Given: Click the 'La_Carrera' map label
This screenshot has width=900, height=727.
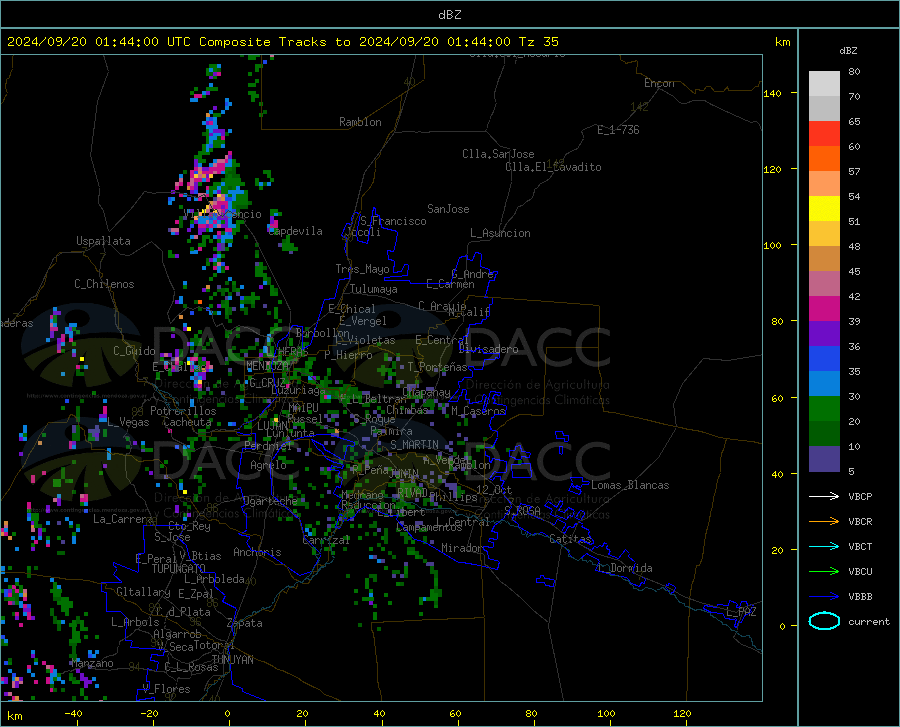Looking at the screenshot, I should click(123, 519).
